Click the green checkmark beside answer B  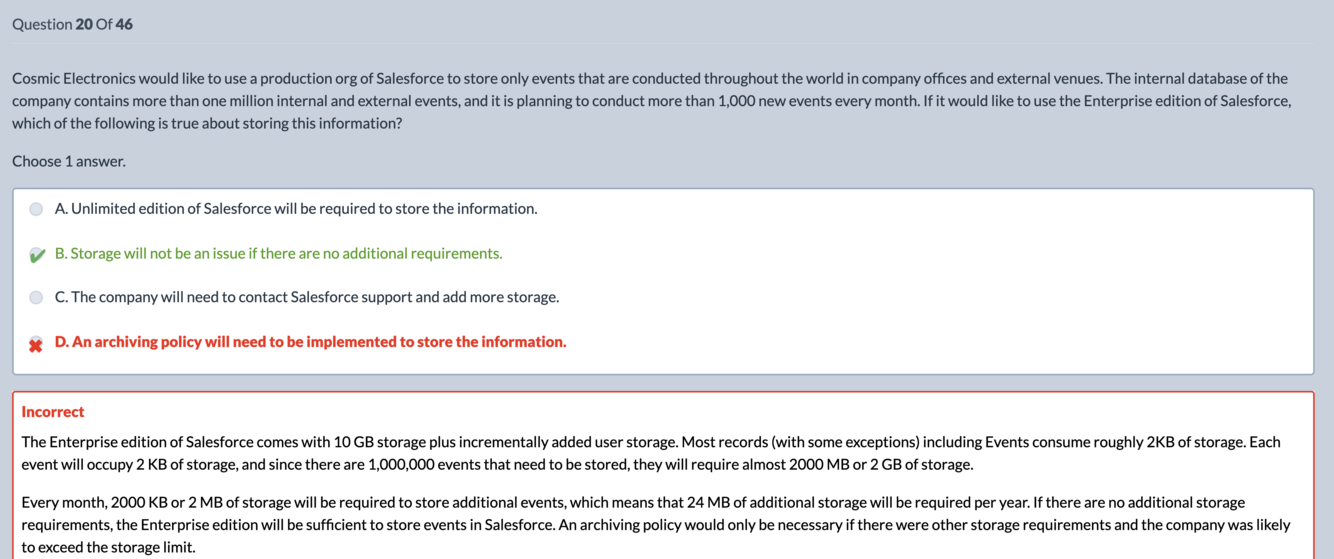pos(36,255)
